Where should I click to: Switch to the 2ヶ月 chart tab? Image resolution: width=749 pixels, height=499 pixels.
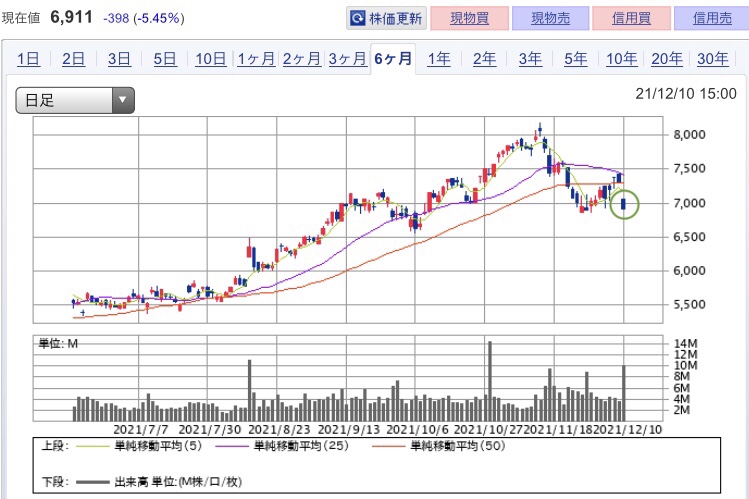click(x=302, y=59)
